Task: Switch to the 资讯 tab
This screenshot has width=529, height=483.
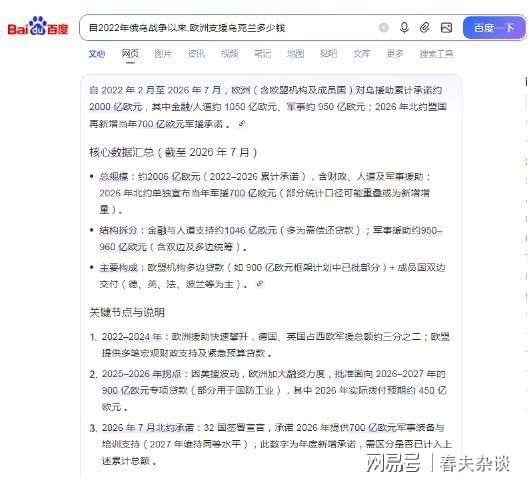Action: [196, 54]
